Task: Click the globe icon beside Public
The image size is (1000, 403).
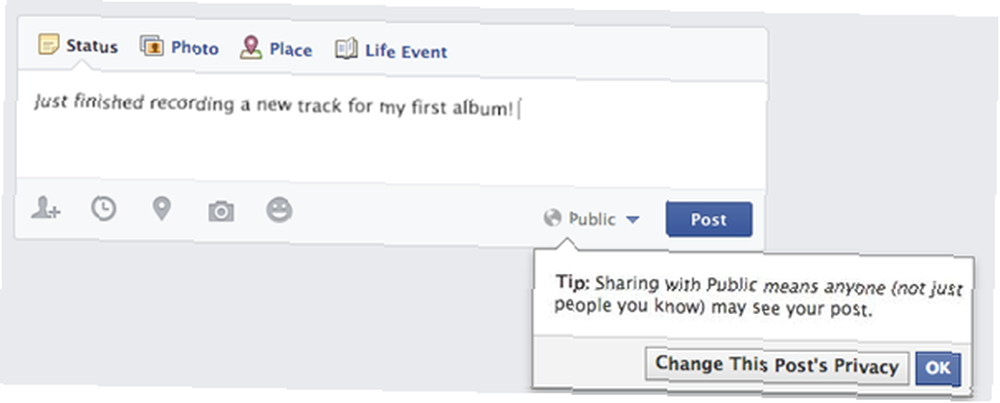Action: 552,218
